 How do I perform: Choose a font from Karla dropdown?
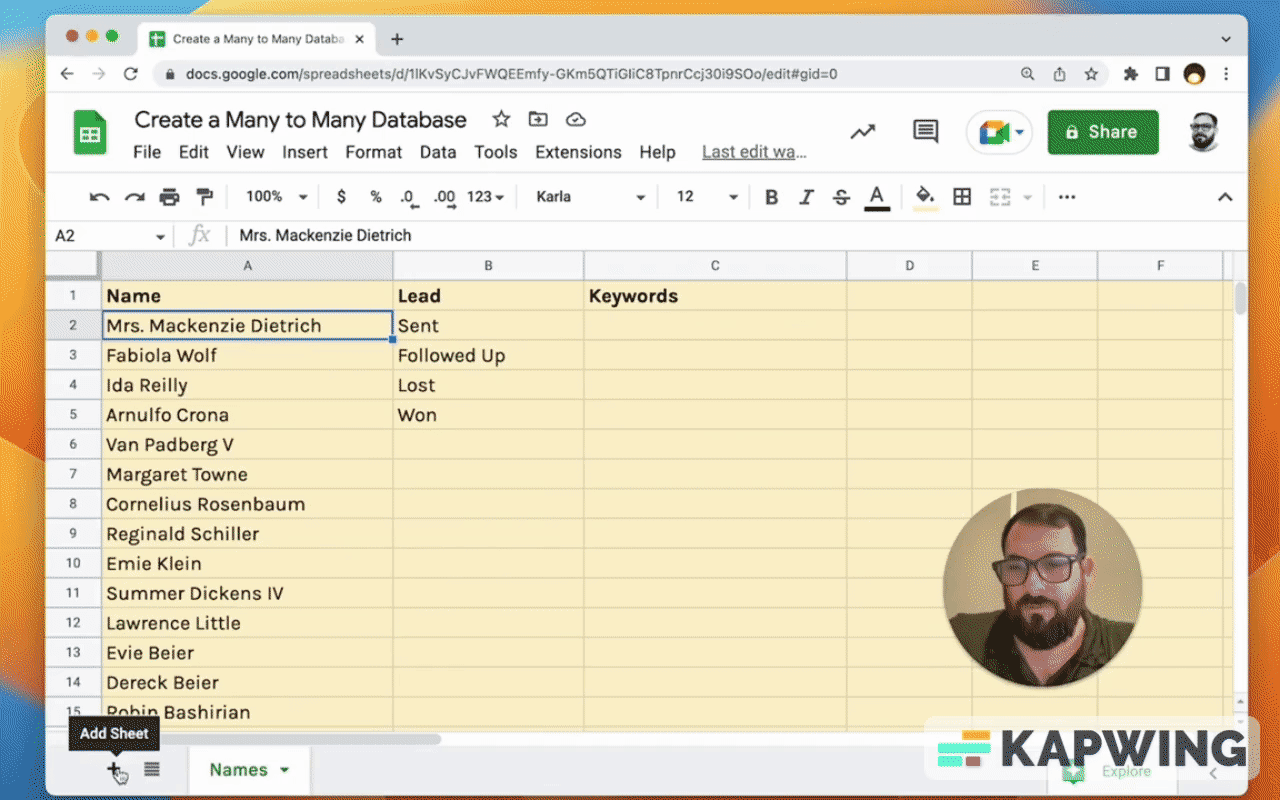tap(591, 197)
